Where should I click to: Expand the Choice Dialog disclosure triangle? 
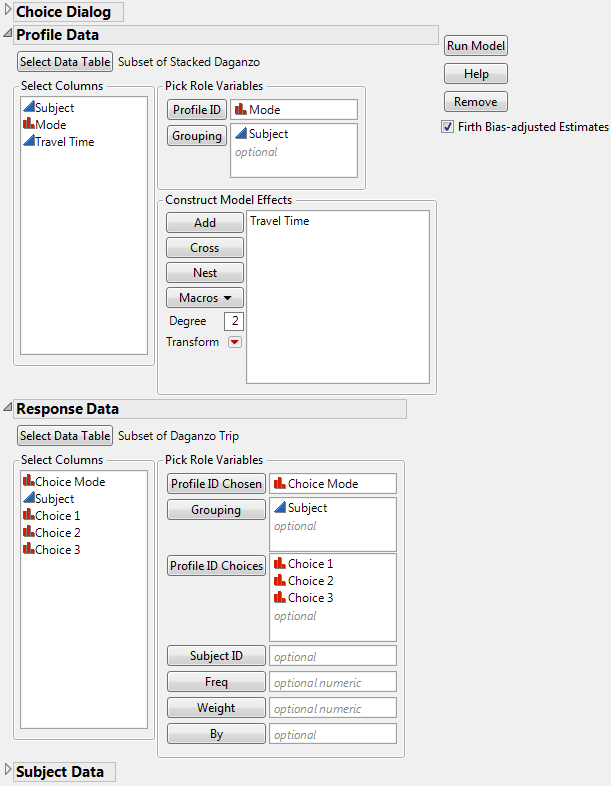8,11
